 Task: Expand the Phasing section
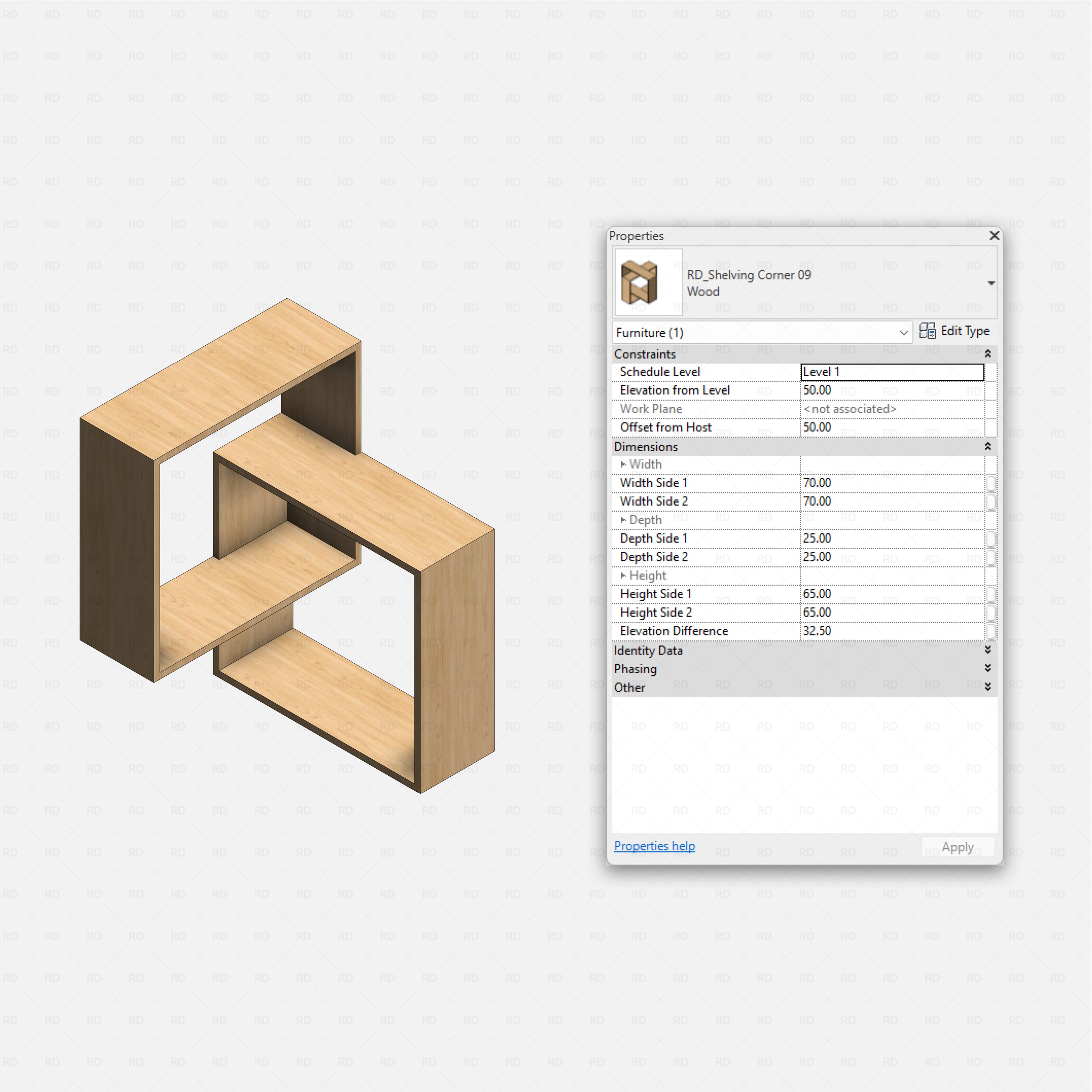[988, 669]
